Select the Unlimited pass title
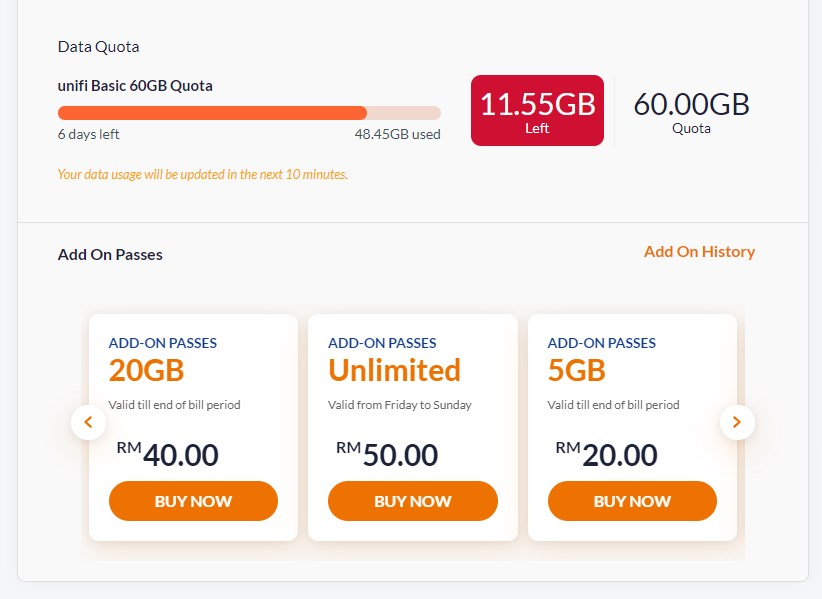The width and height of the screenshot is (822, 599). [x=394, y=370]
